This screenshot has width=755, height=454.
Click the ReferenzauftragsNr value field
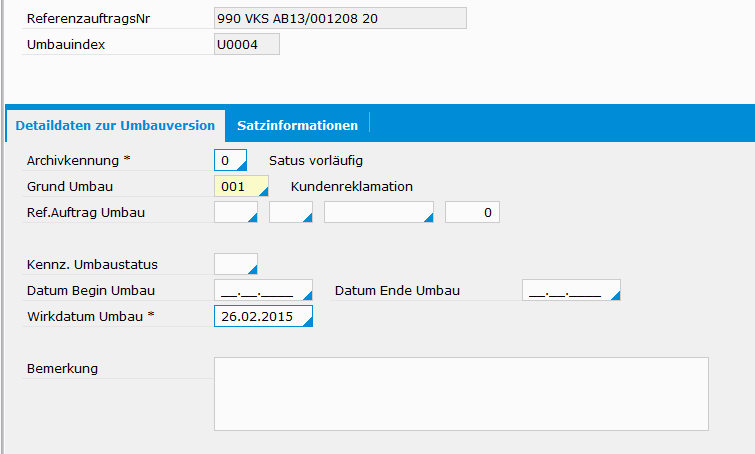click(x=340, y=19)
